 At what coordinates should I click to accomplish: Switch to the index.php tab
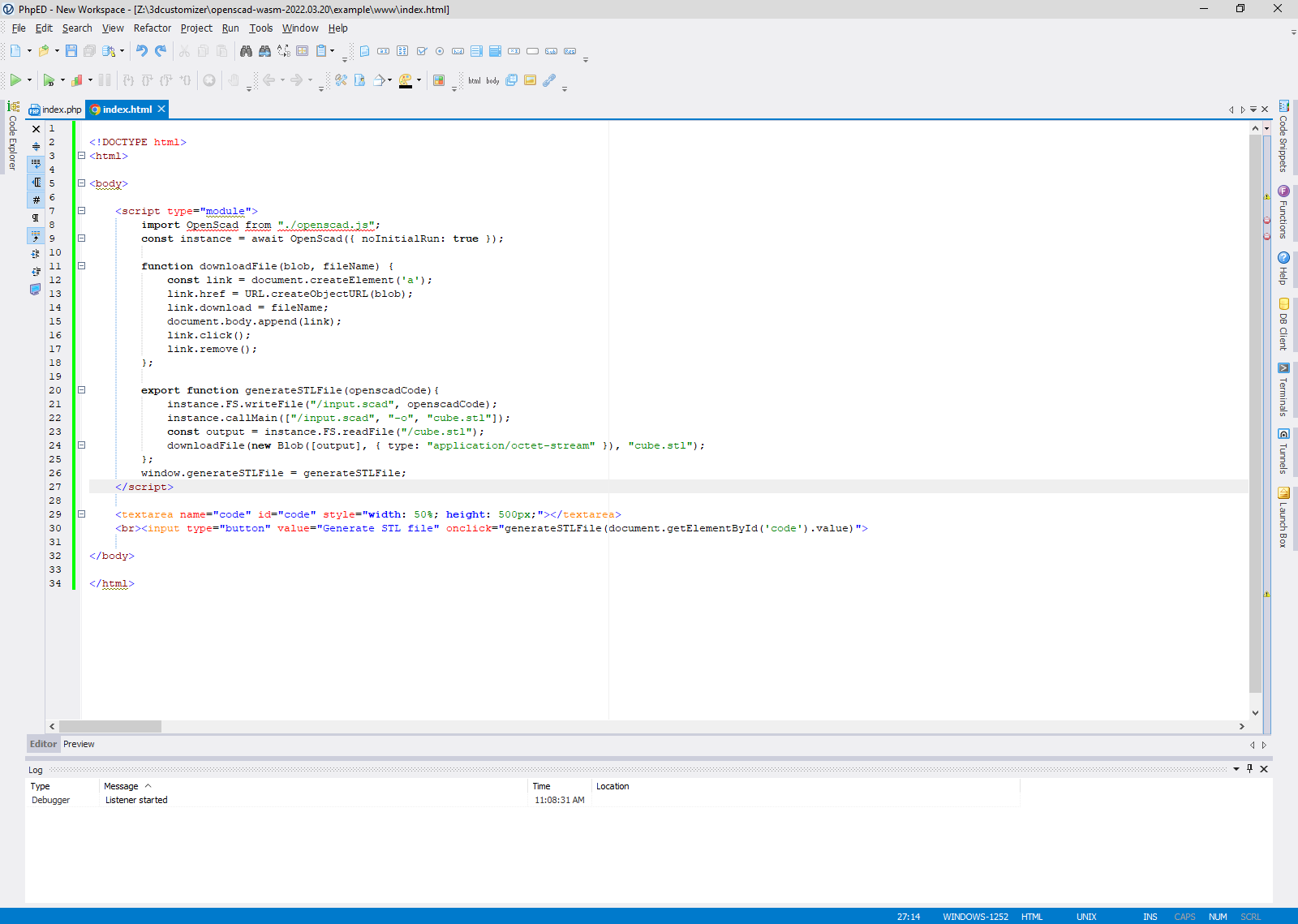(55, 110)
